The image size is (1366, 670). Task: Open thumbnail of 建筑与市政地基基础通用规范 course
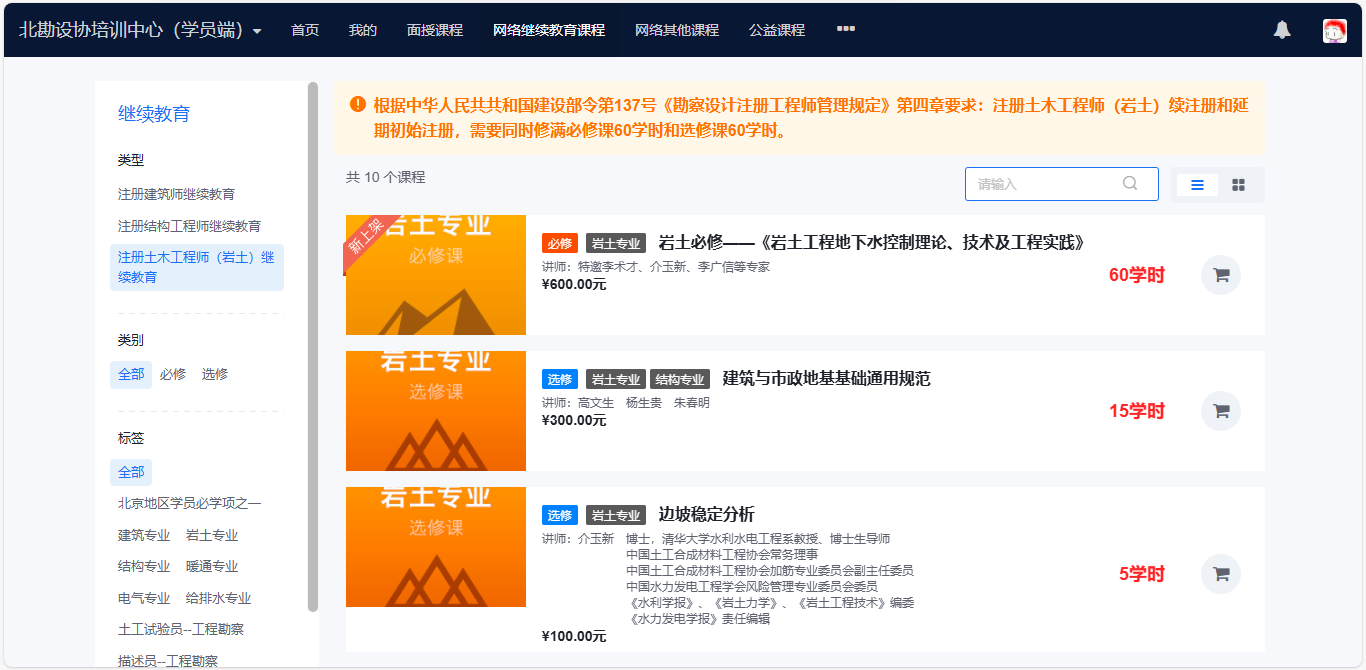[x=436, y=411]
